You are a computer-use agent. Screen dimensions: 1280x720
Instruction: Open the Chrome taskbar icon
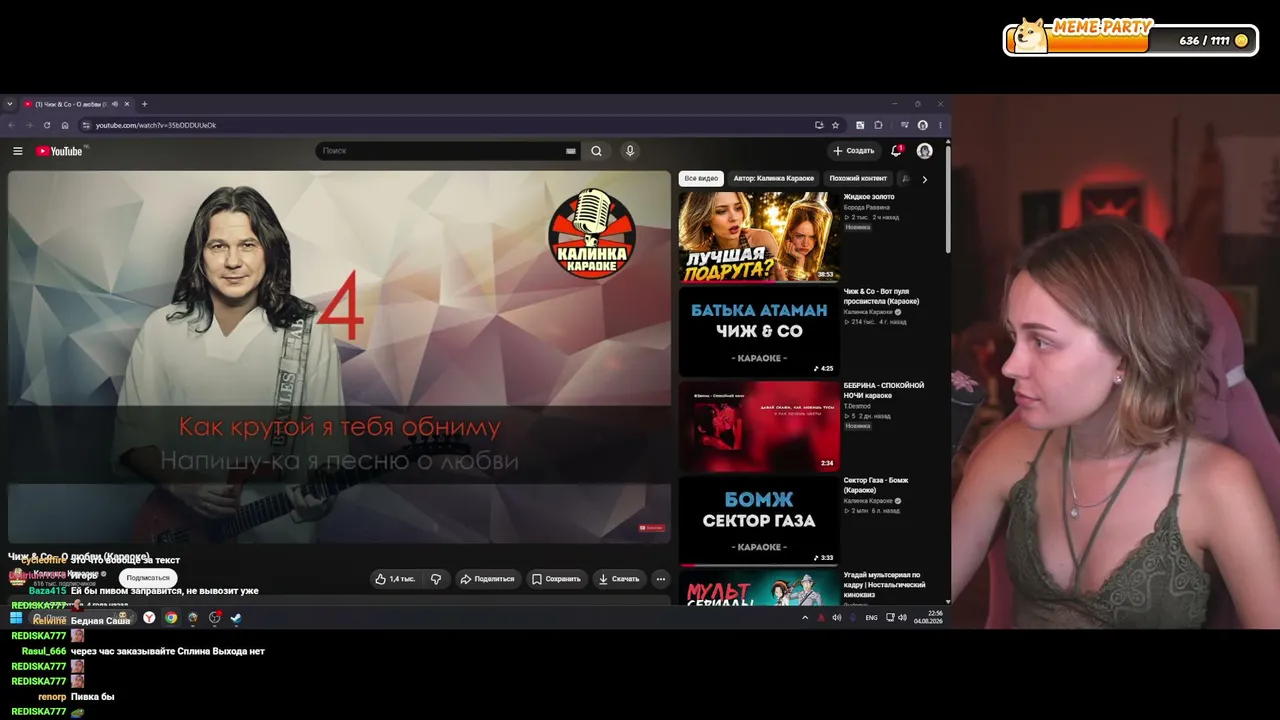click(x=171, y=618)
